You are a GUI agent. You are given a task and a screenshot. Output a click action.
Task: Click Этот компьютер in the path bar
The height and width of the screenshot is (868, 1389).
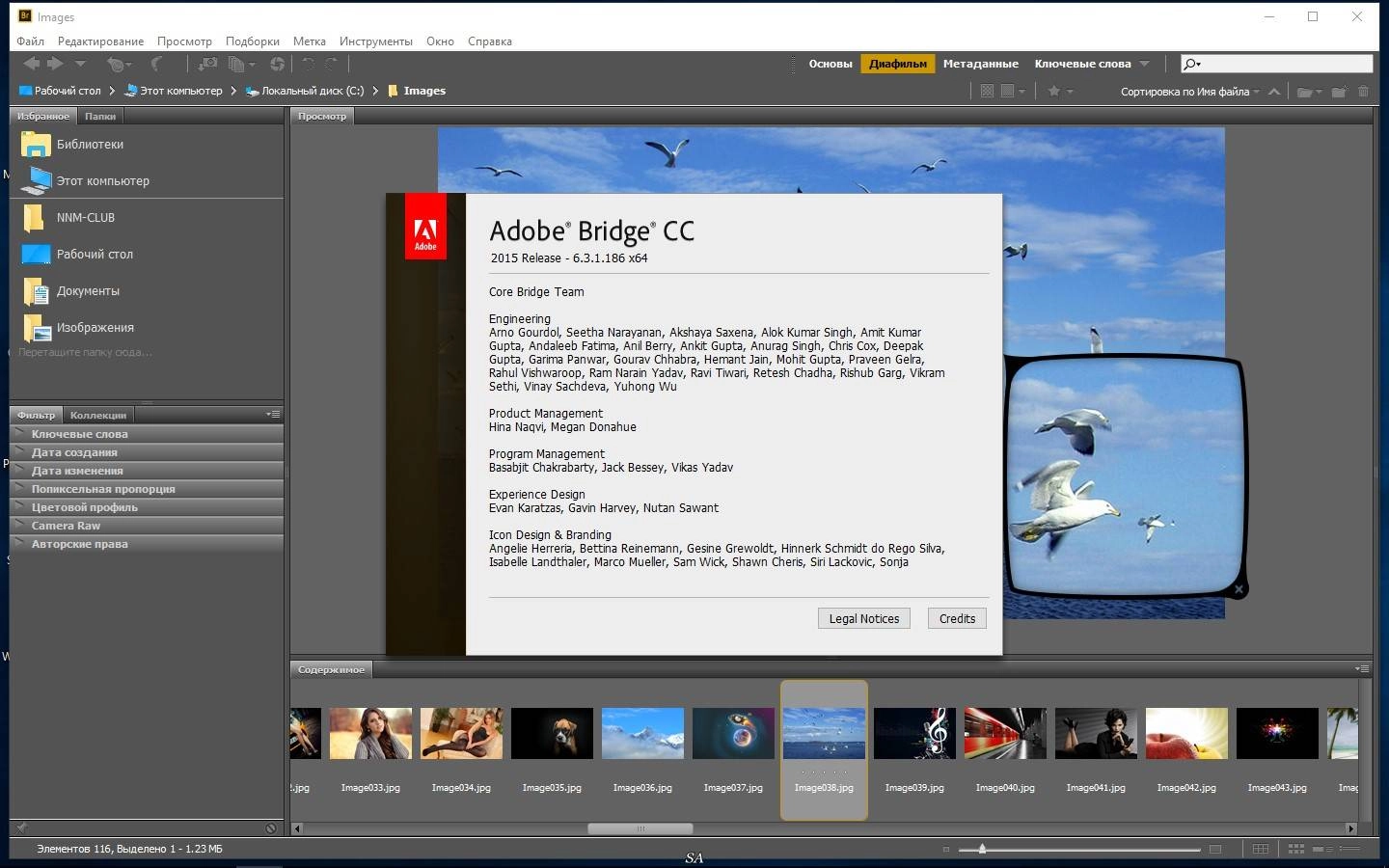coord(174,91)
